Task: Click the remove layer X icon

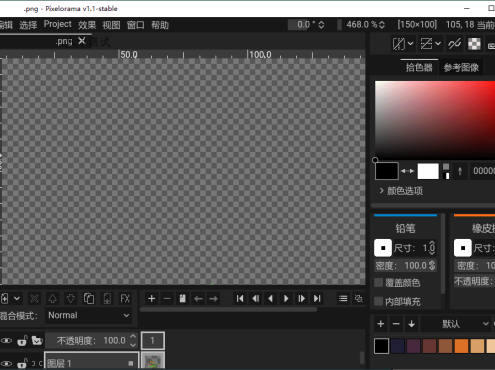Action: 34,299
